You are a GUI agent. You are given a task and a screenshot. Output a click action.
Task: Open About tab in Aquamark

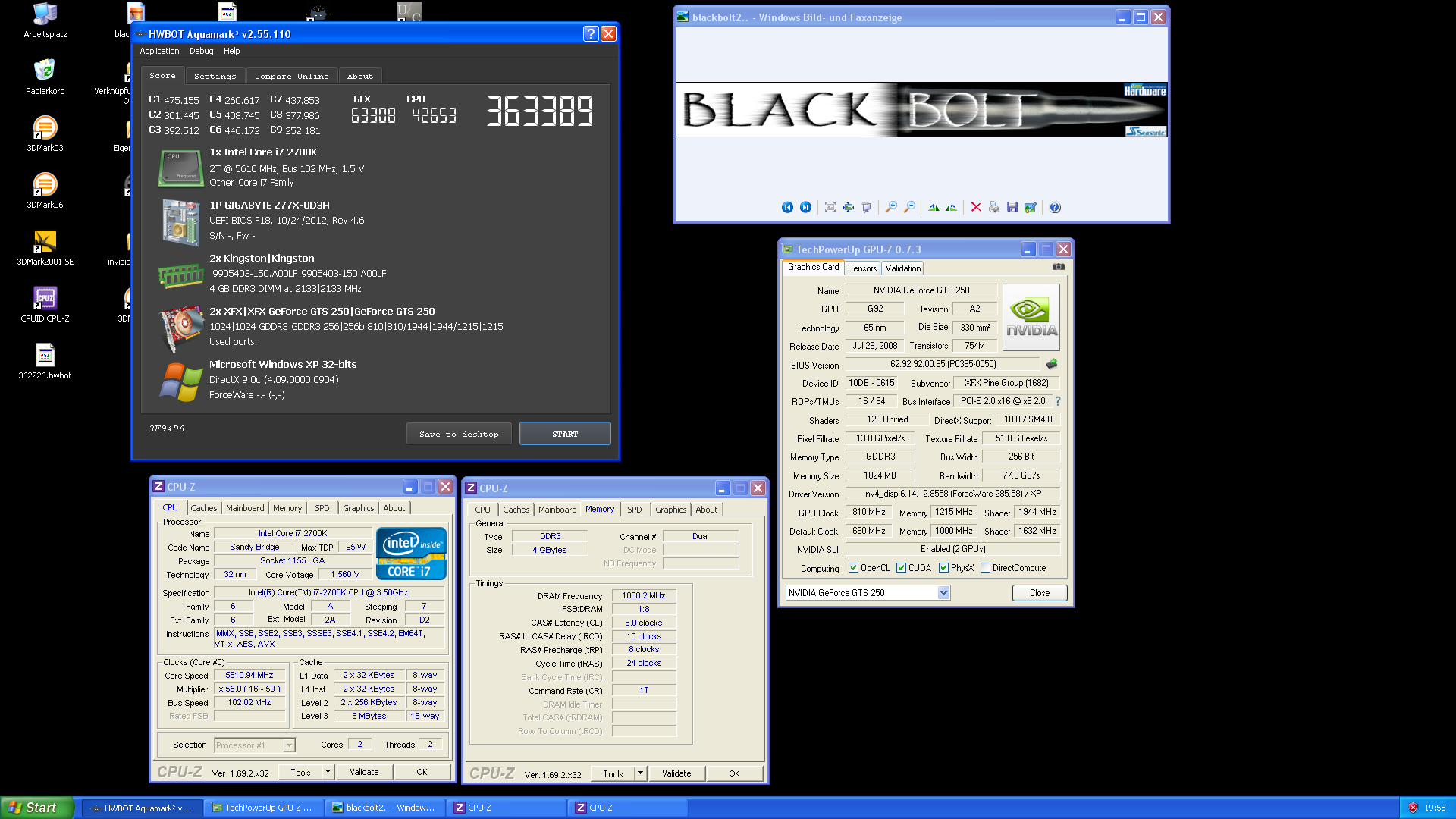(x=359, y=76)
